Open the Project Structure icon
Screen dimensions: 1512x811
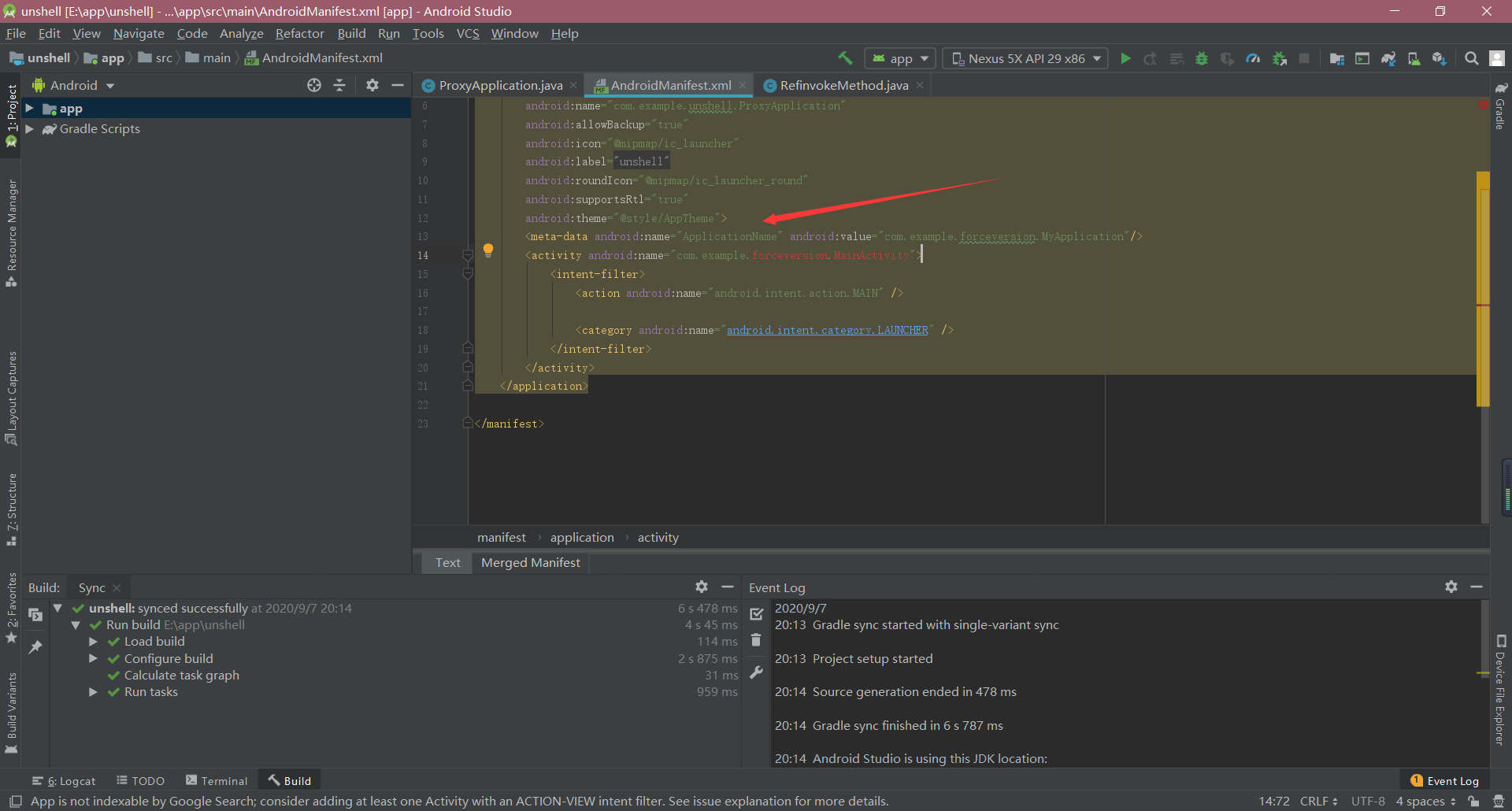[1336, 58]
